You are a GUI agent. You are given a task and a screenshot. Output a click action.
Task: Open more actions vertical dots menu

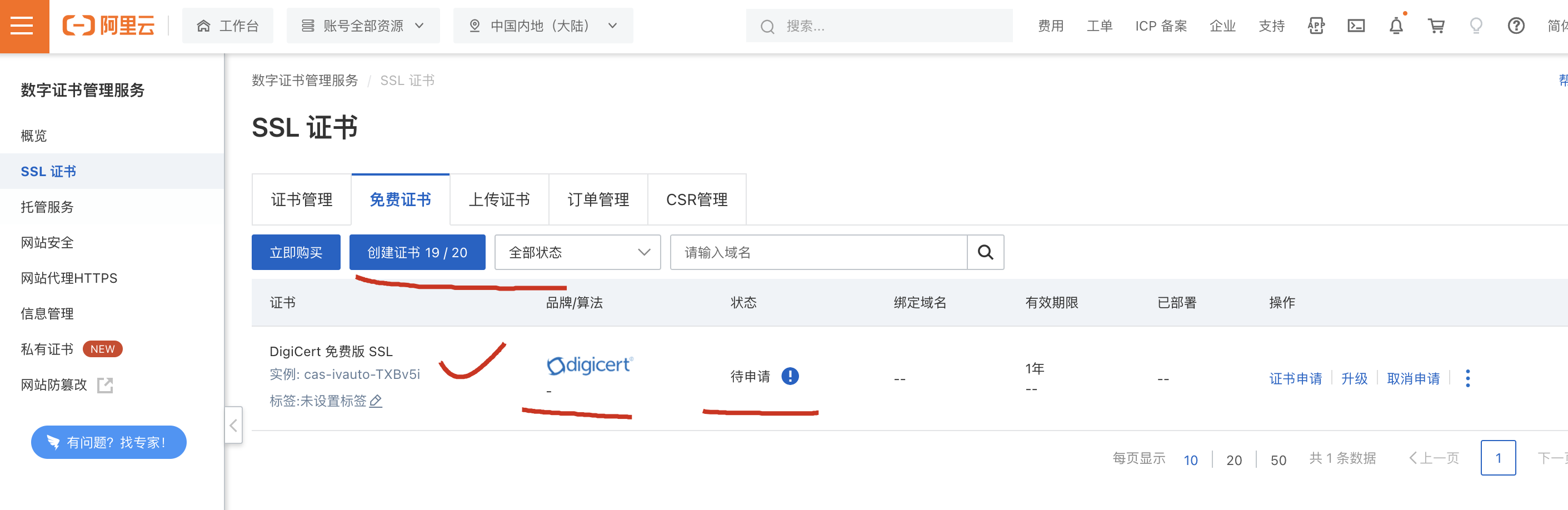click(1467, 378)
